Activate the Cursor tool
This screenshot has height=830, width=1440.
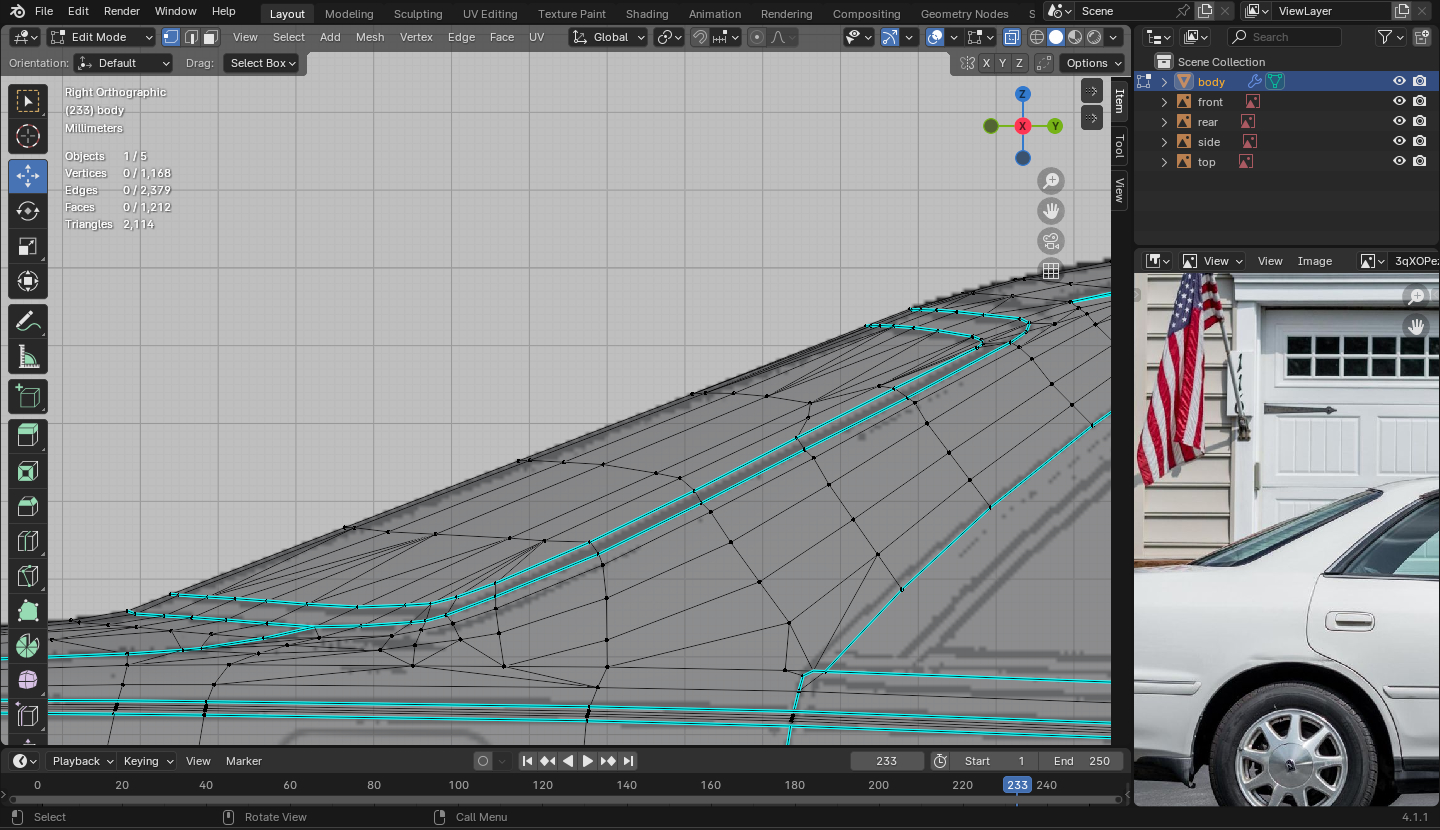coord(28,137)
